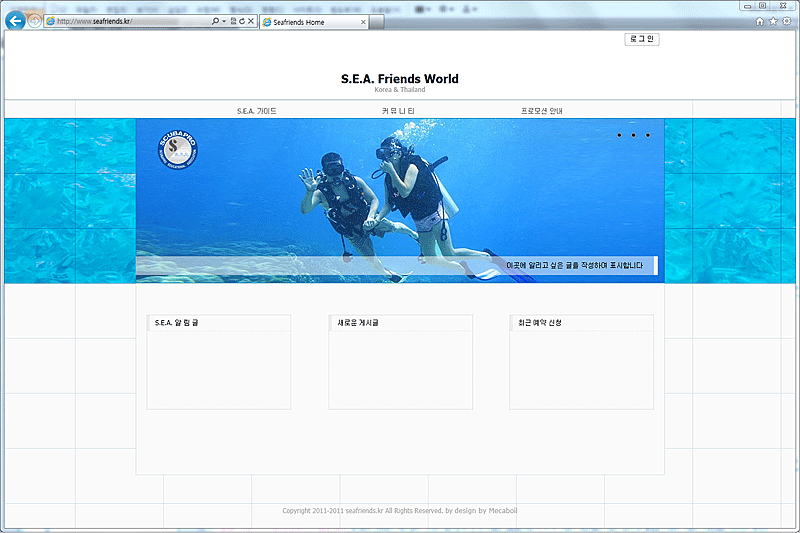Open the 커뮤니티 menu
The height and width of the screenshot is (533, 800).
398,111
